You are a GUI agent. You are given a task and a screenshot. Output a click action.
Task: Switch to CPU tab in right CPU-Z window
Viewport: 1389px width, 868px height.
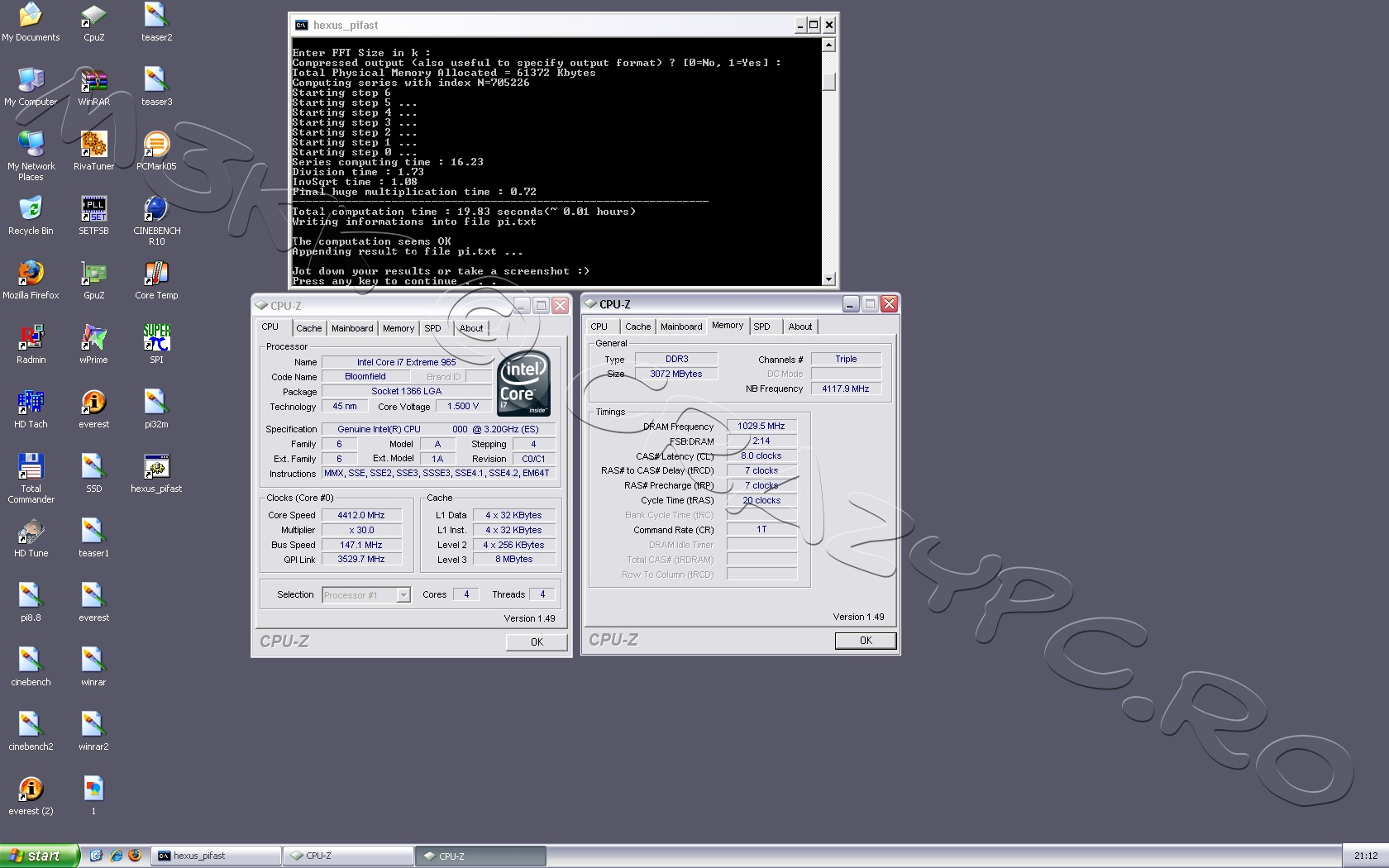coord(599,327)
